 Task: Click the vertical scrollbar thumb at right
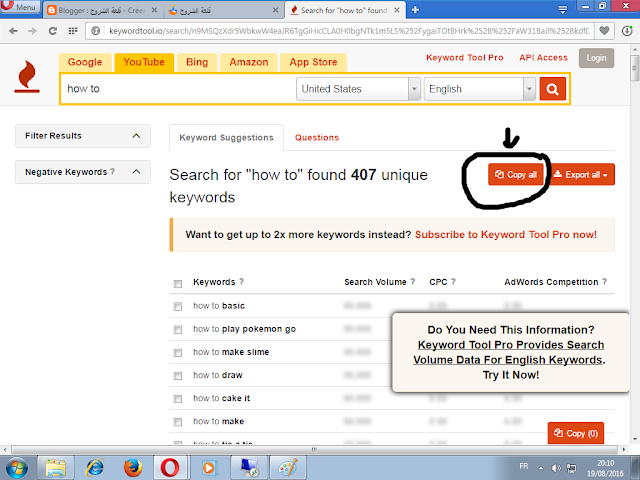(634, 67)
